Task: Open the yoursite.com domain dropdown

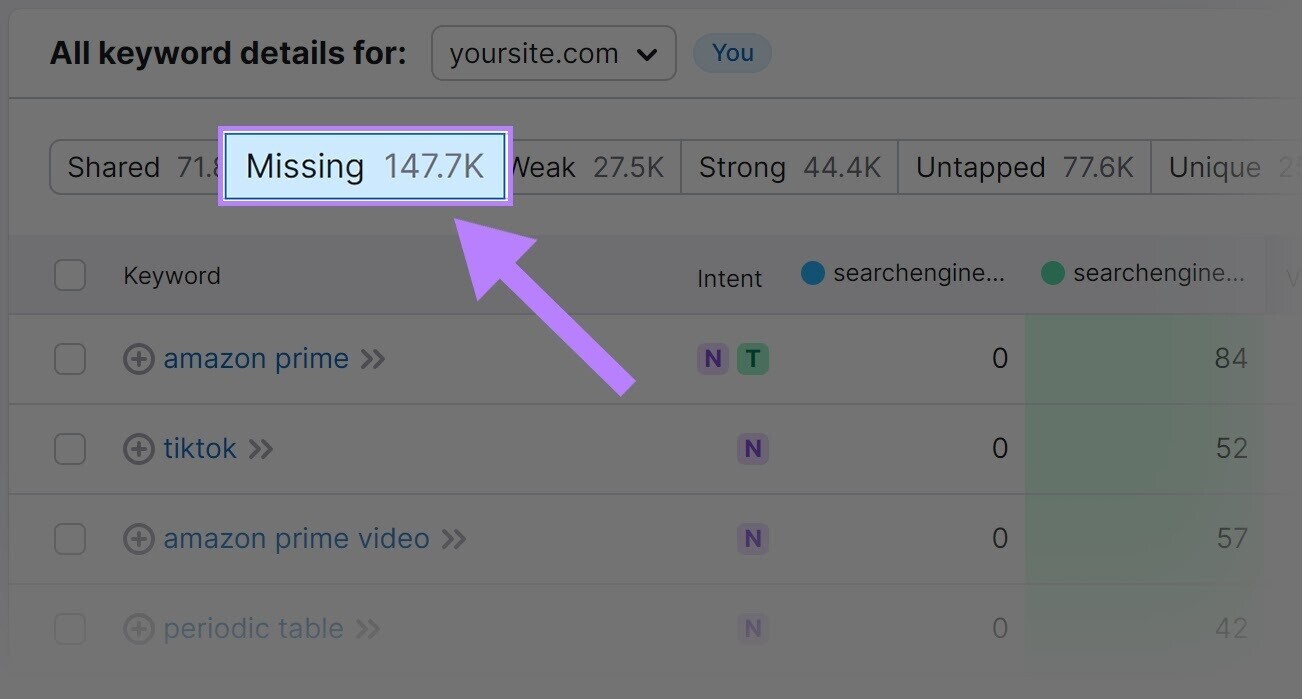Action: click(553, 53)
